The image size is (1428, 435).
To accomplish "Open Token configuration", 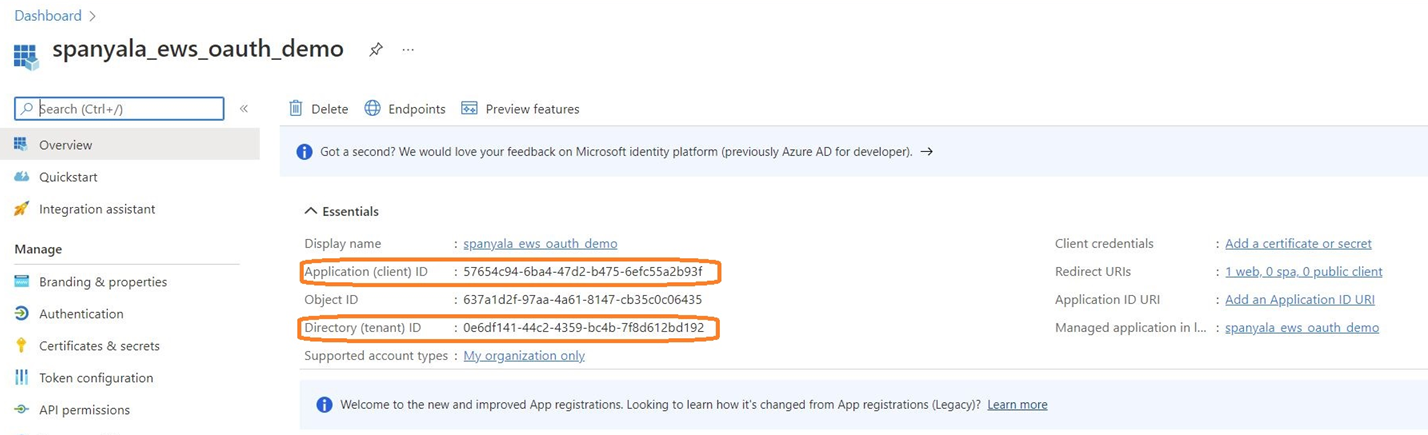I will pyautogui.click(x=96, y=378).
